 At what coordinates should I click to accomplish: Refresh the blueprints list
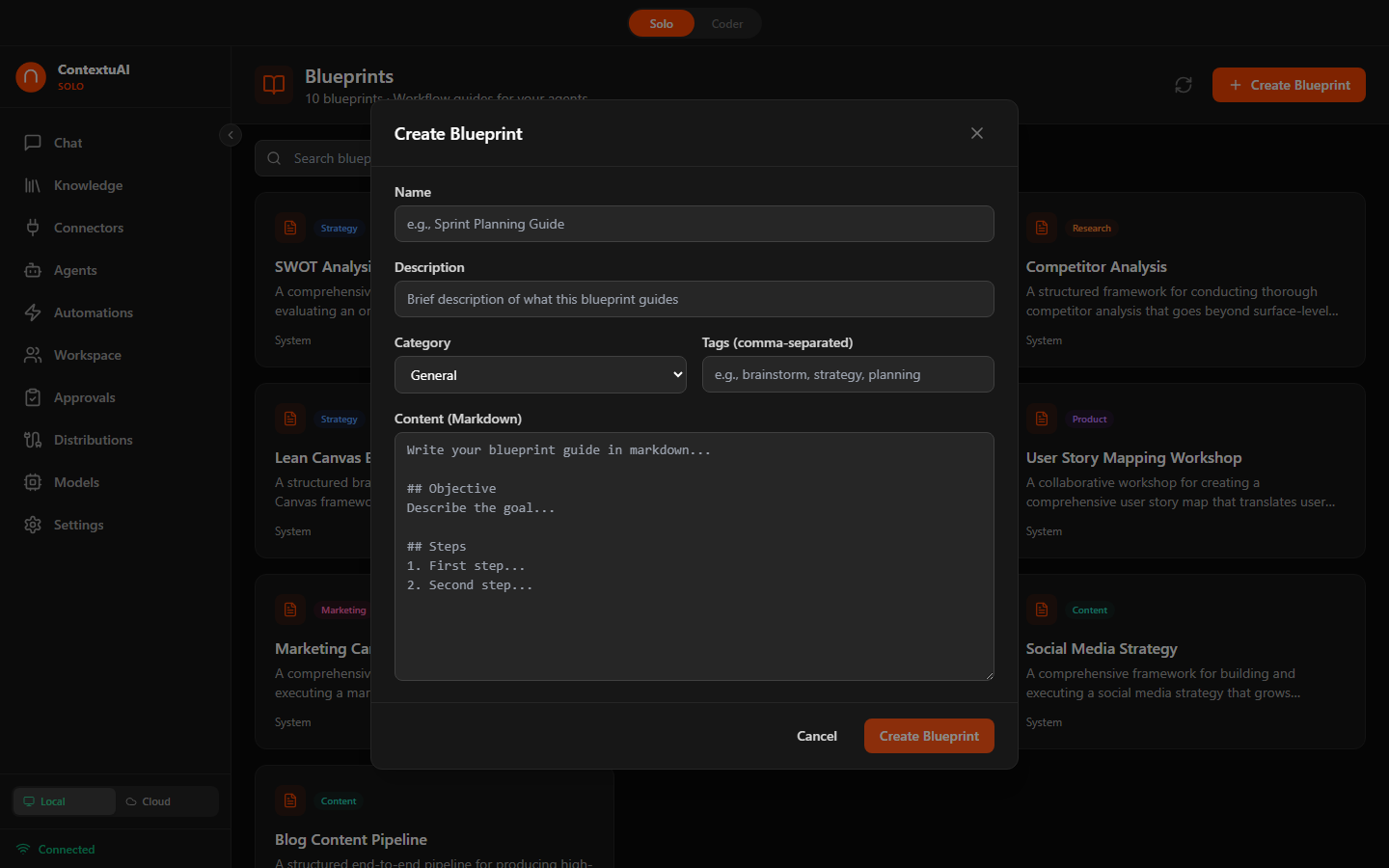[1184, 85]
